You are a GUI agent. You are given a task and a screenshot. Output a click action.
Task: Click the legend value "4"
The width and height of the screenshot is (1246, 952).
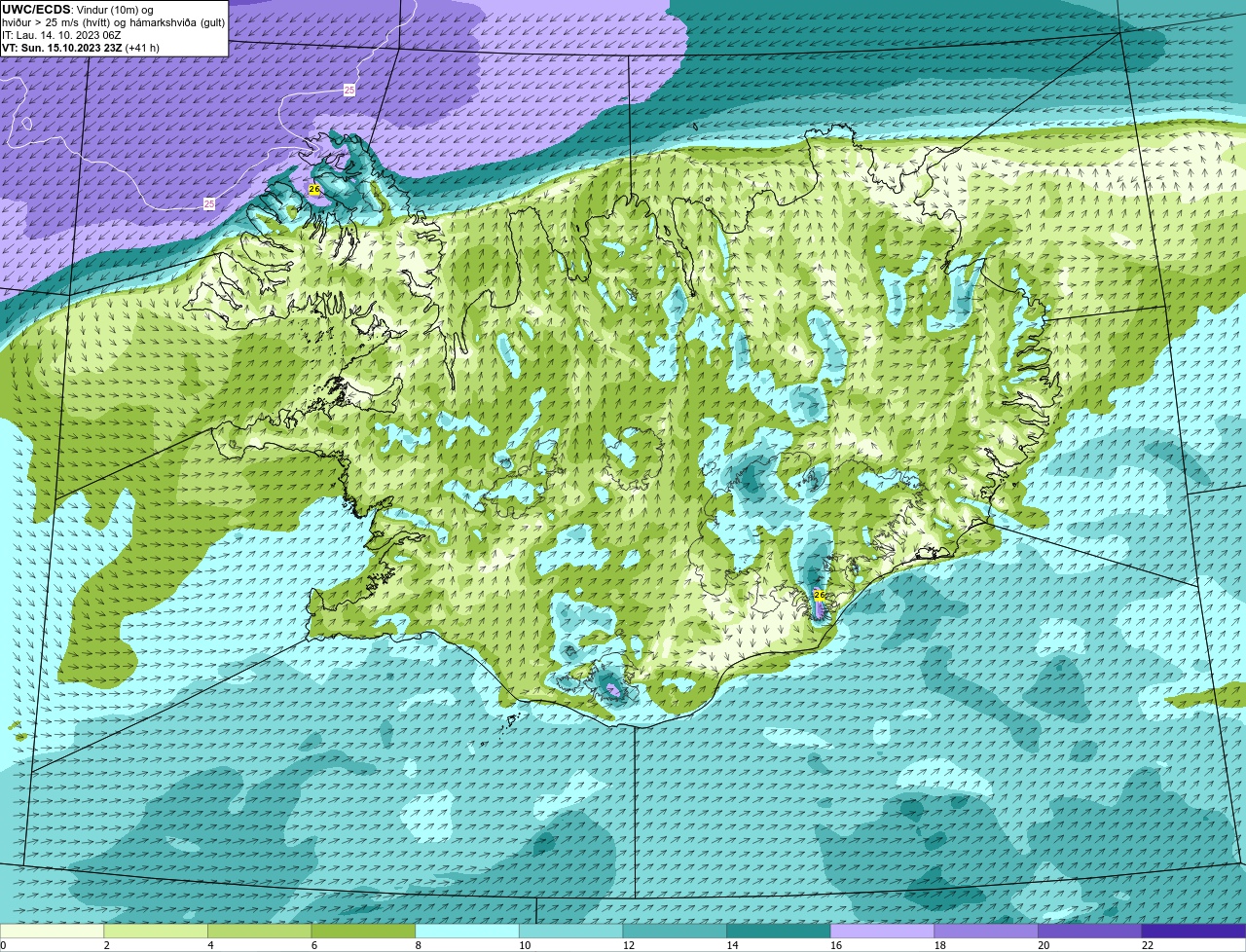(210, 945)
